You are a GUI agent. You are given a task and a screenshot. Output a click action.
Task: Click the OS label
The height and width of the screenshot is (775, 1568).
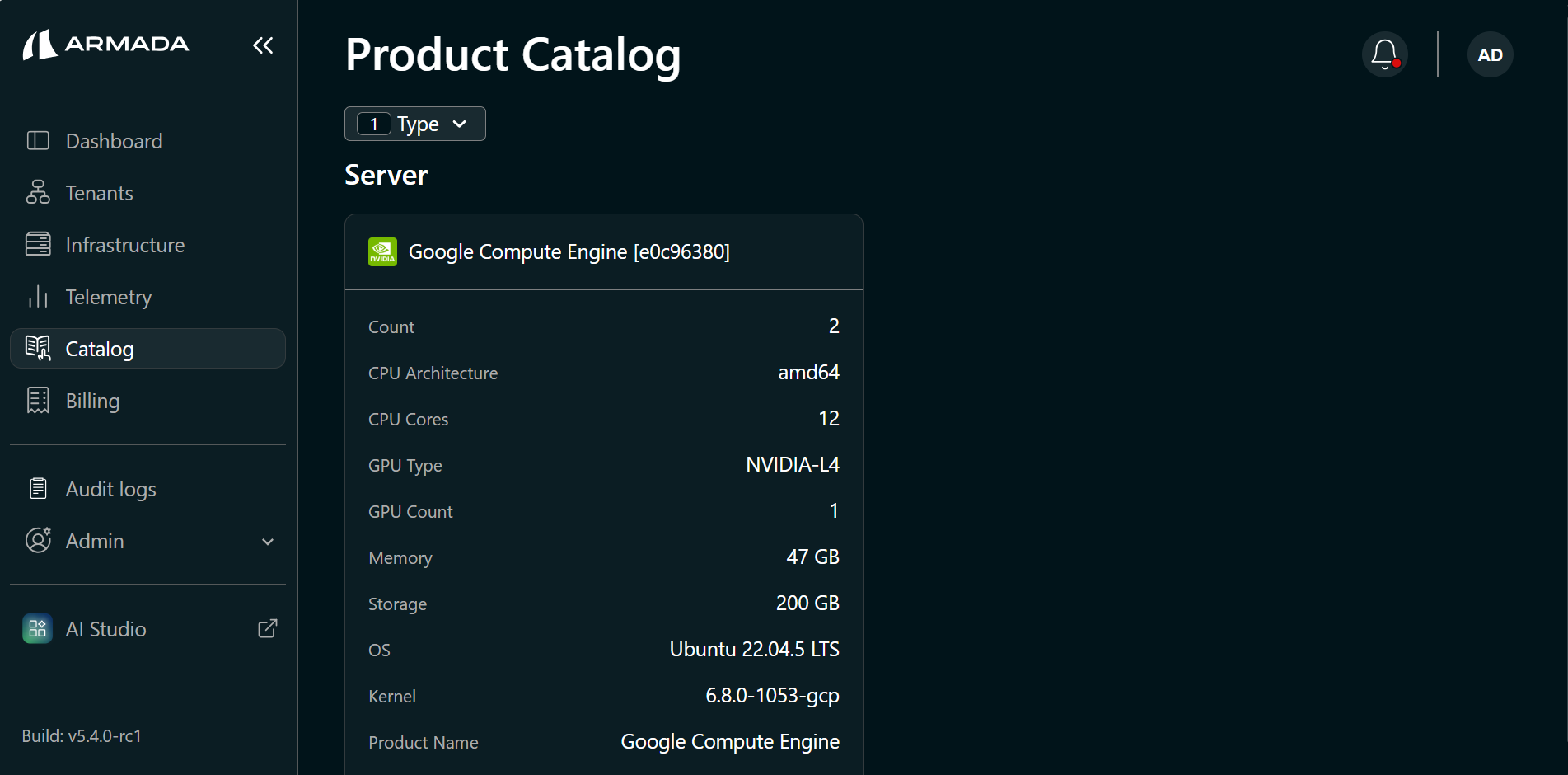click(x=379, y=650)
